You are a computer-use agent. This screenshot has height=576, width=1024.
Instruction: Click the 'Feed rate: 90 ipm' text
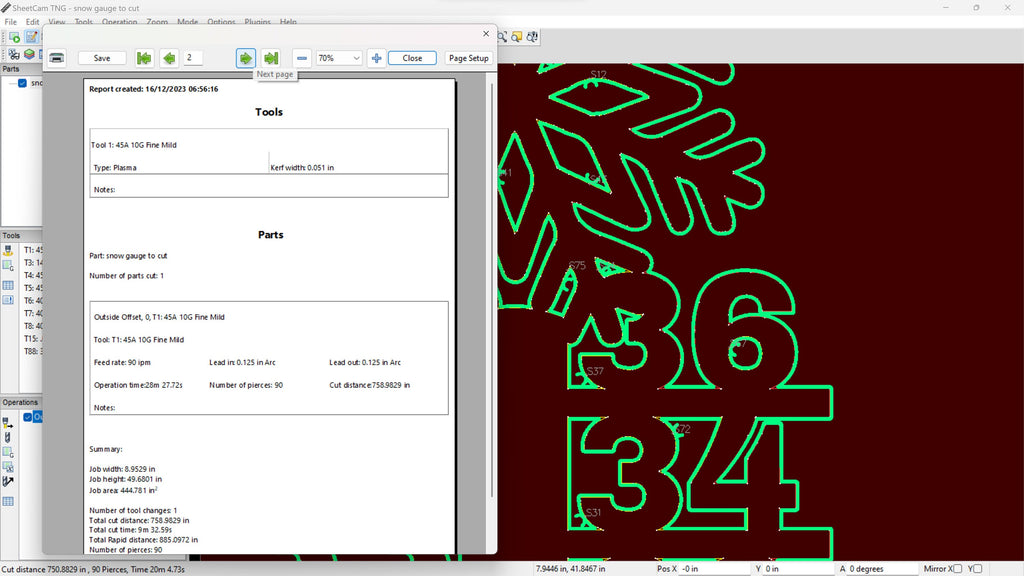[x=122, y=362]
